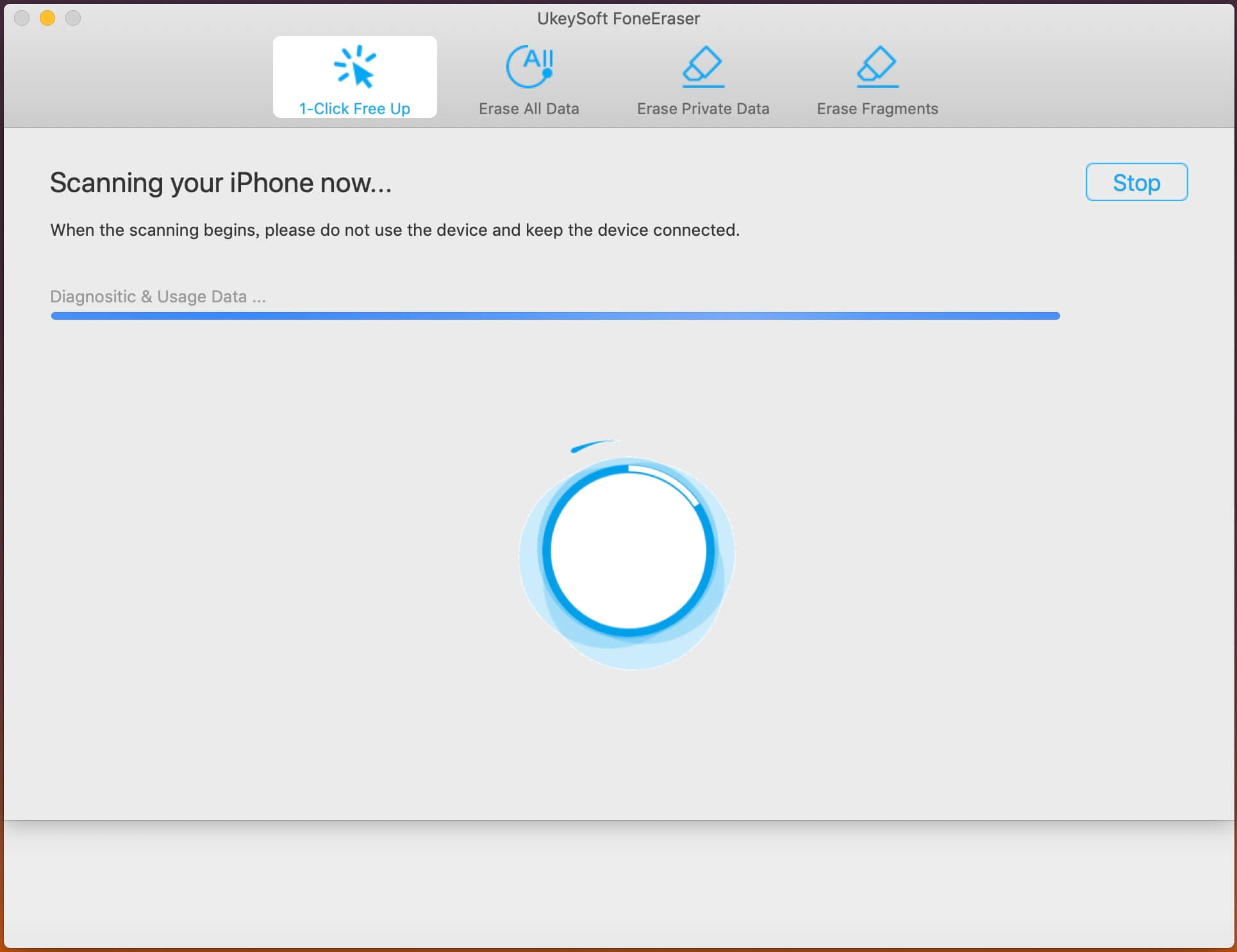Screen dimensions: 1237x952
Task: Click the Erase Private Data eraser icon
Action: tap(703, 66)
